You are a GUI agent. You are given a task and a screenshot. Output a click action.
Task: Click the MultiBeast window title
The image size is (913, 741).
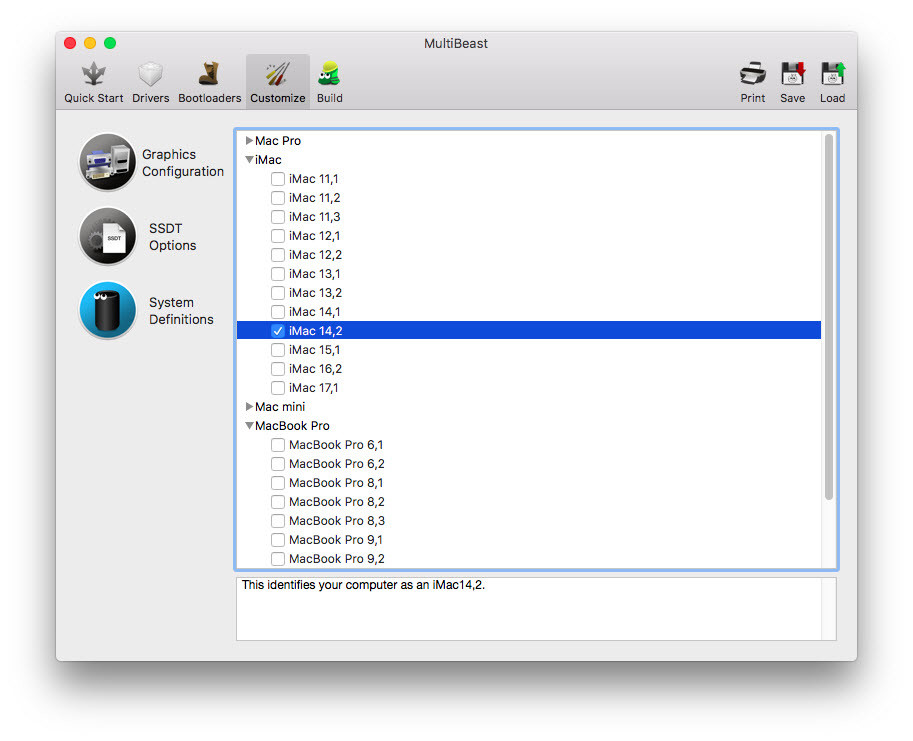pyautogui.click(x=456, y=44)
